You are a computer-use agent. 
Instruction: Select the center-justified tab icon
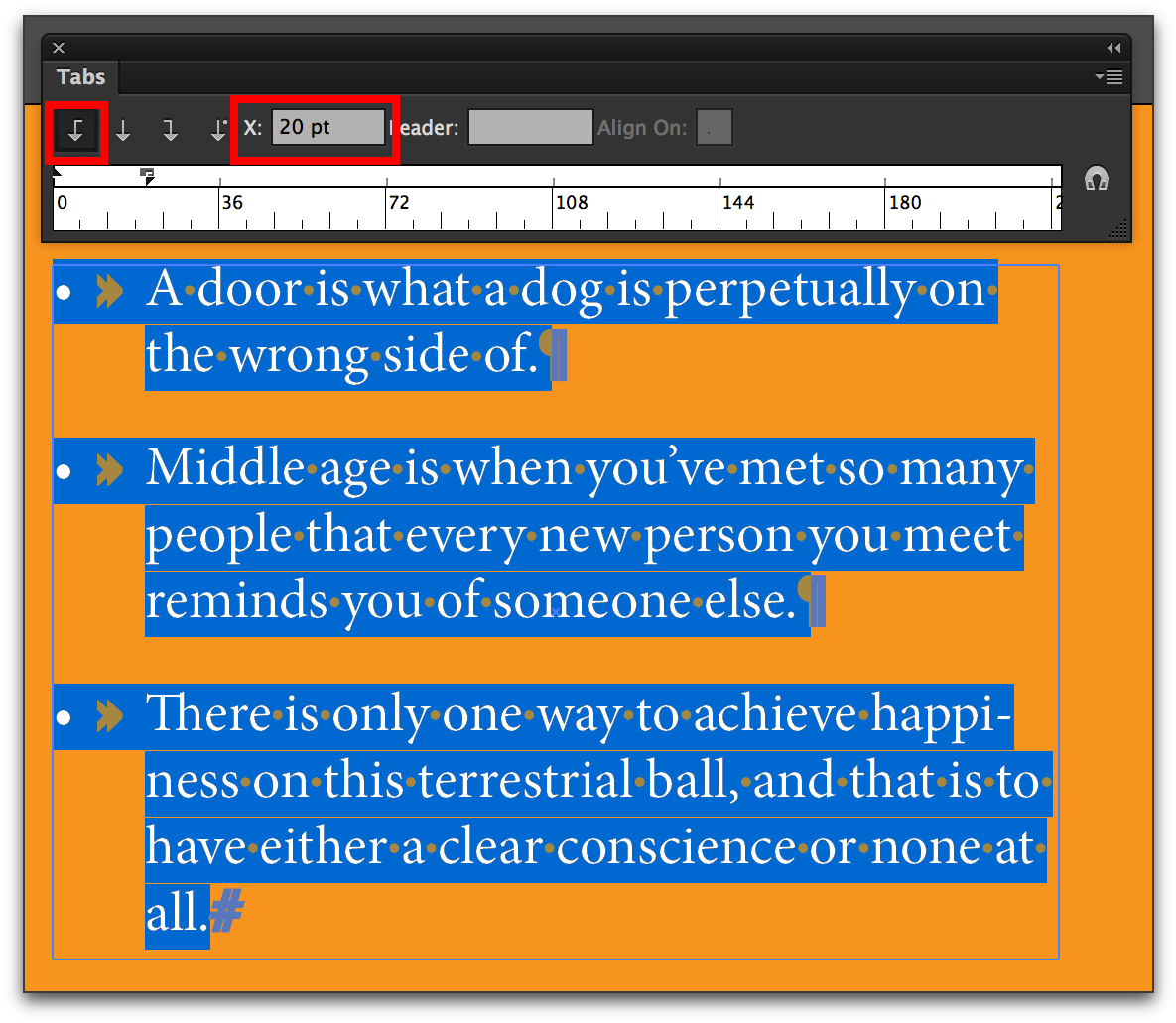click(123, 127)
